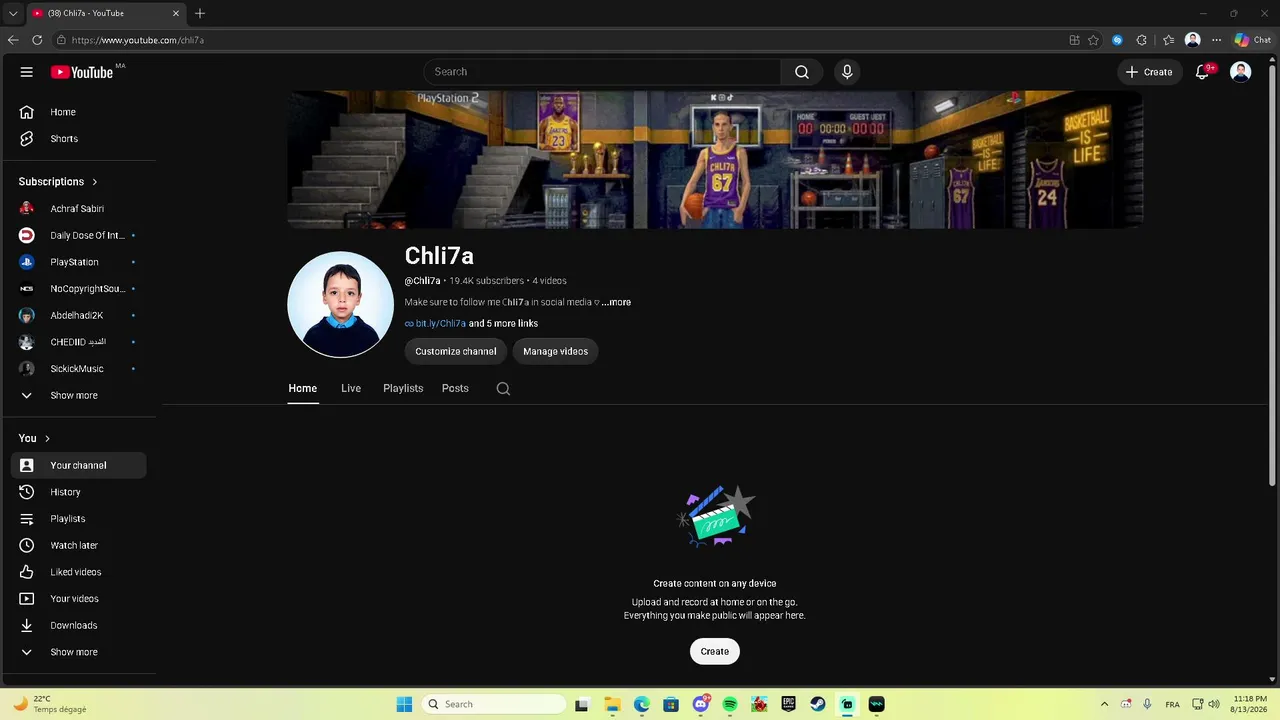Viewport: 1280px width, 720px height.
Task: Switch to the channel Home tab
Action: [303, 388]
